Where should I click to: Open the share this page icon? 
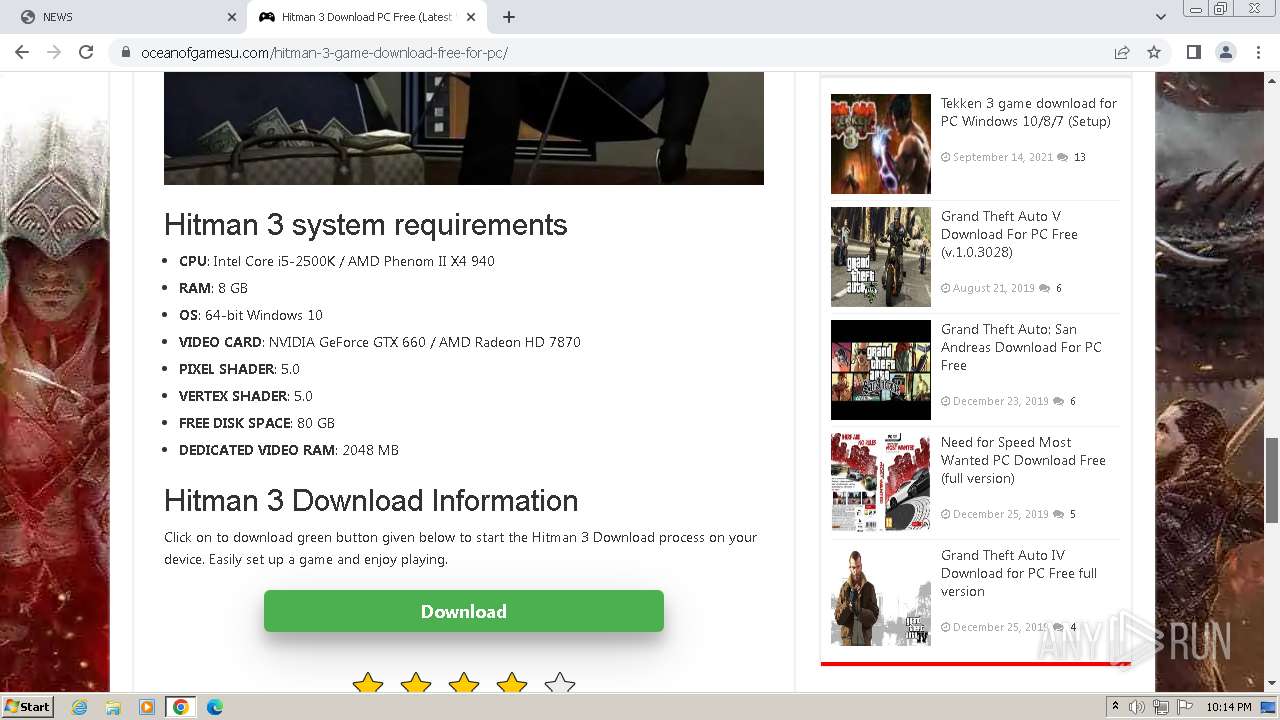click(x=1122, y=52)
